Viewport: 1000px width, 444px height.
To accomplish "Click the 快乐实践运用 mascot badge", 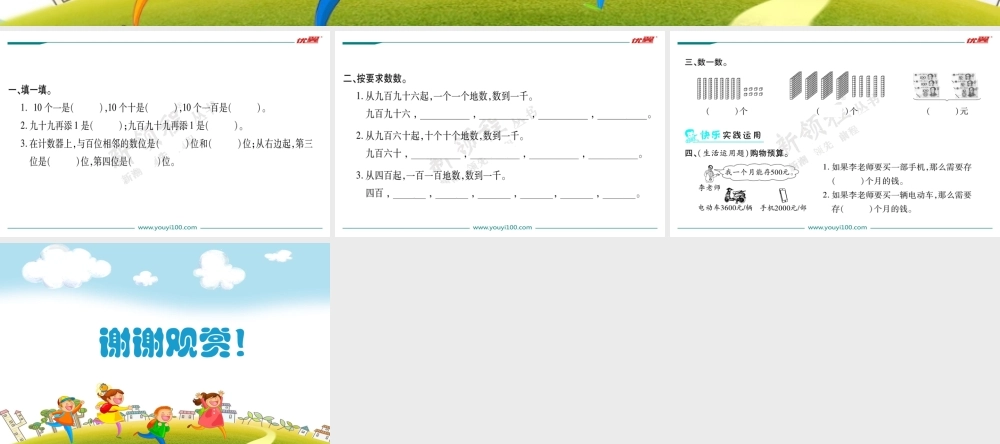I will [691, 135].
